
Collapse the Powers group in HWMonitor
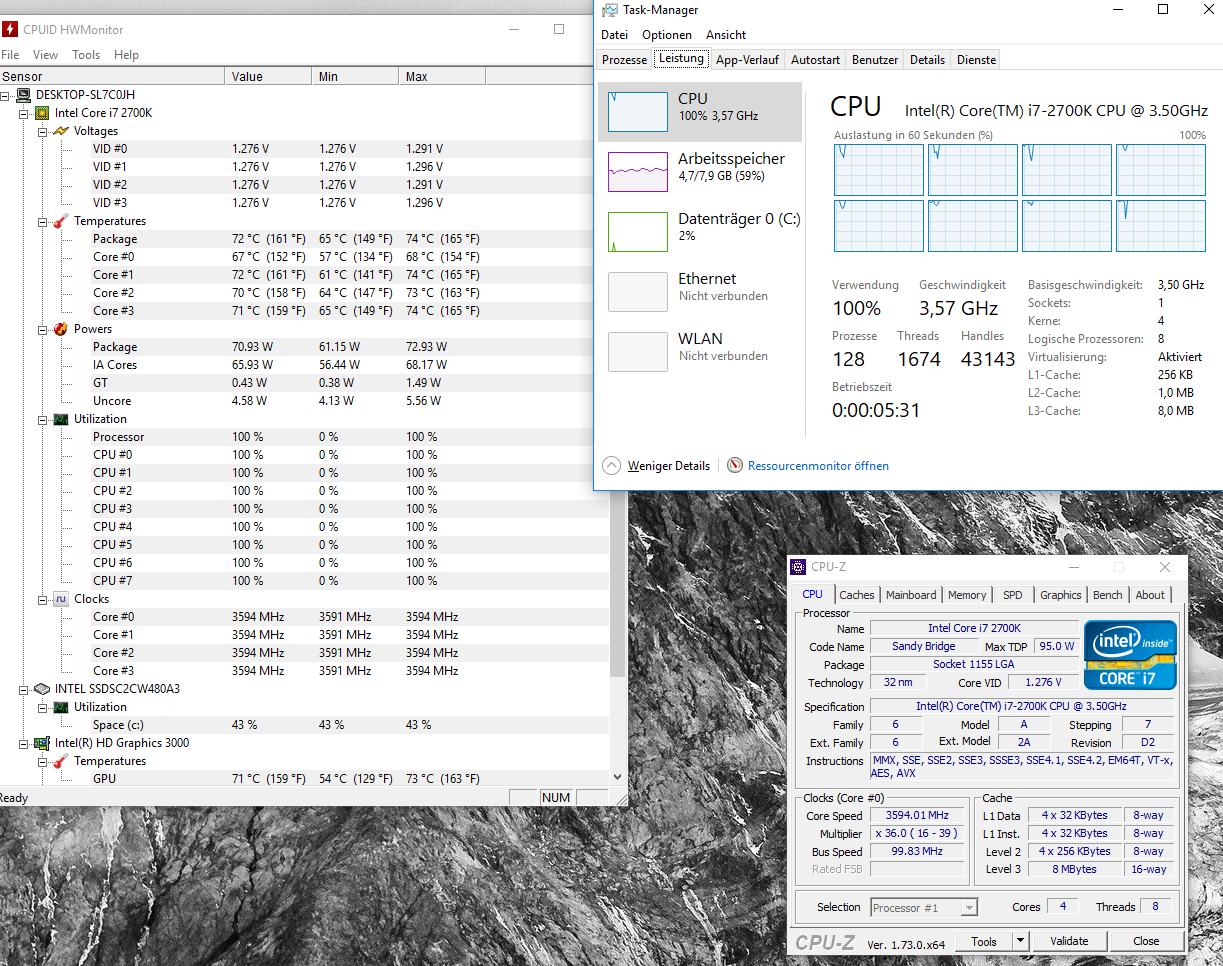(x=43, y=329)
